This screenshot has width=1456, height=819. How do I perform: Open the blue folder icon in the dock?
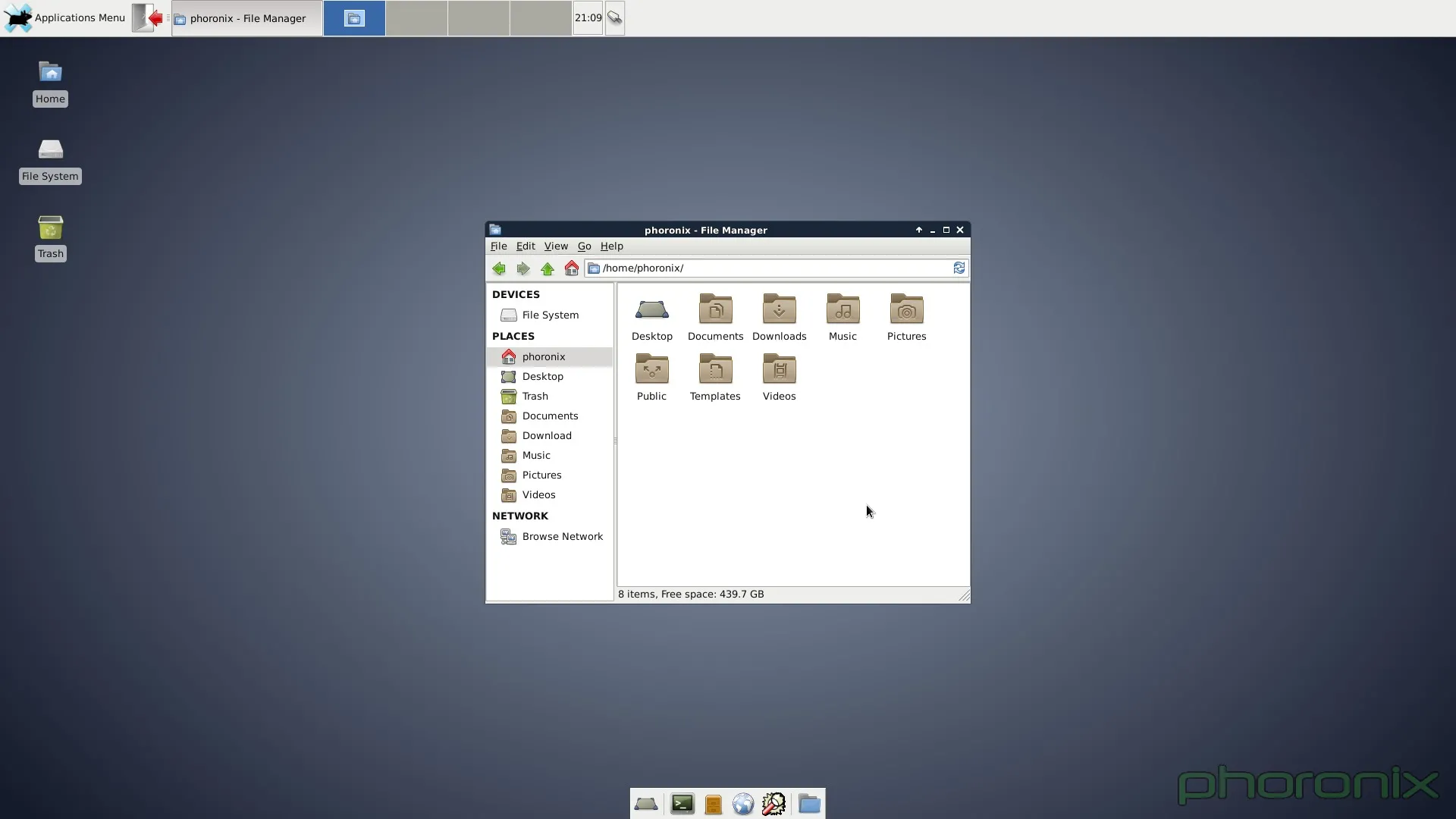809,804
